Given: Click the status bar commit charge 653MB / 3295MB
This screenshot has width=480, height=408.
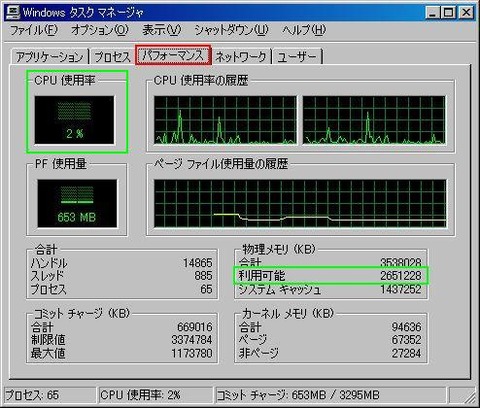Looking at the screenshot, I should (331, 395).
